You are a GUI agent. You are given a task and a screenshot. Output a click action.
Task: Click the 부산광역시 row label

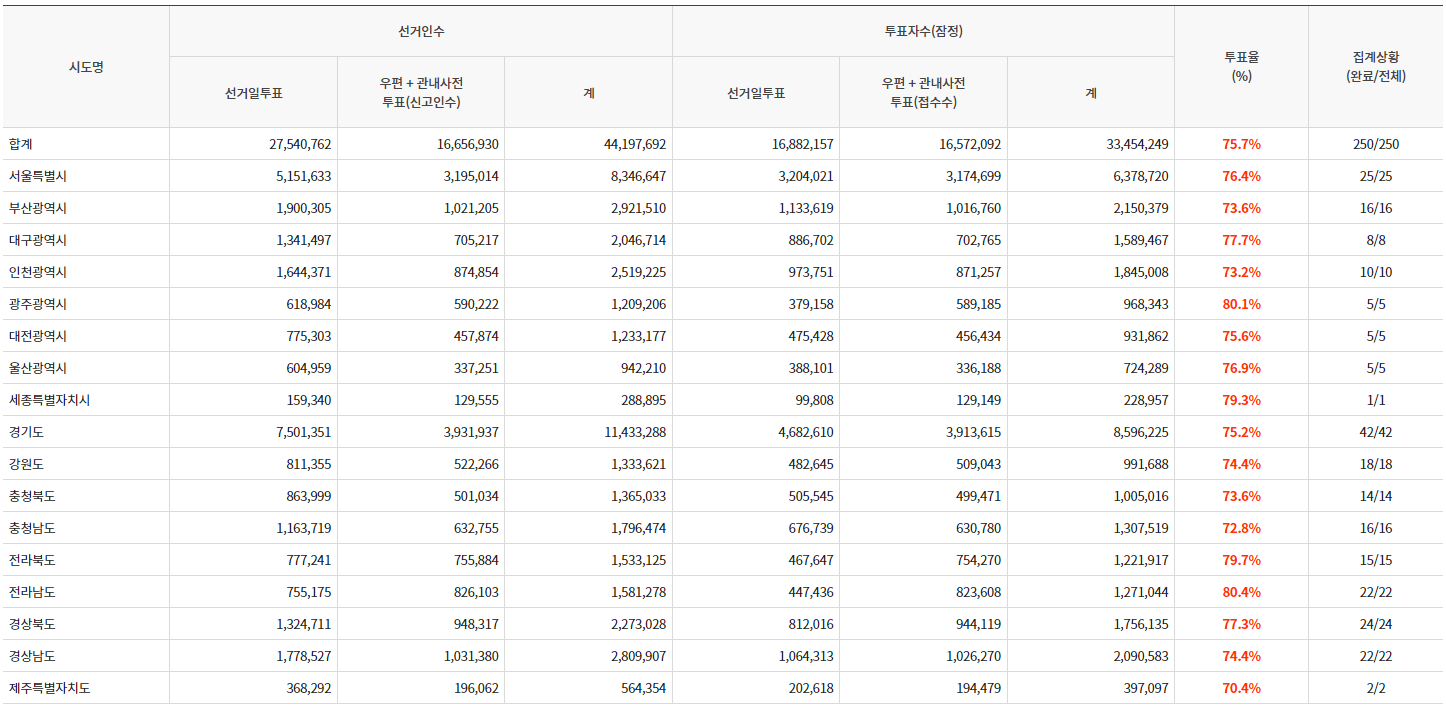point(37,208)
